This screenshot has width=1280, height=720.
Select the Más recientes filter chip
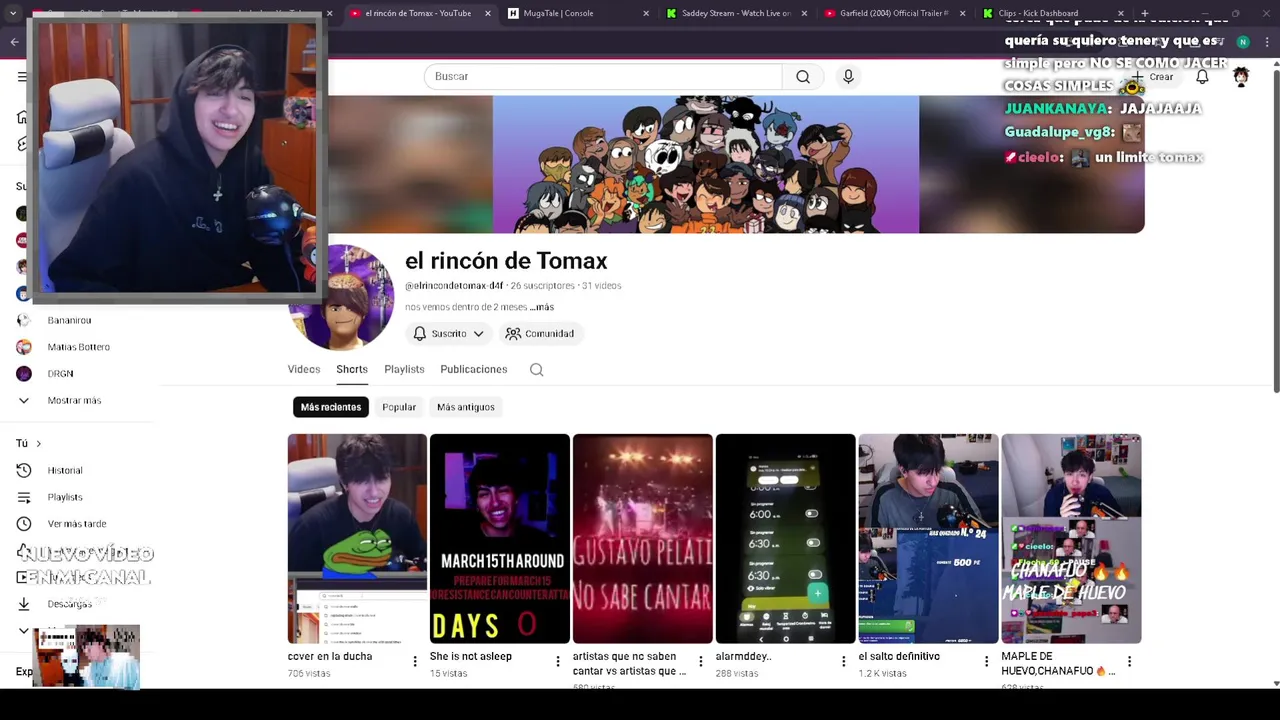point(331,407)
